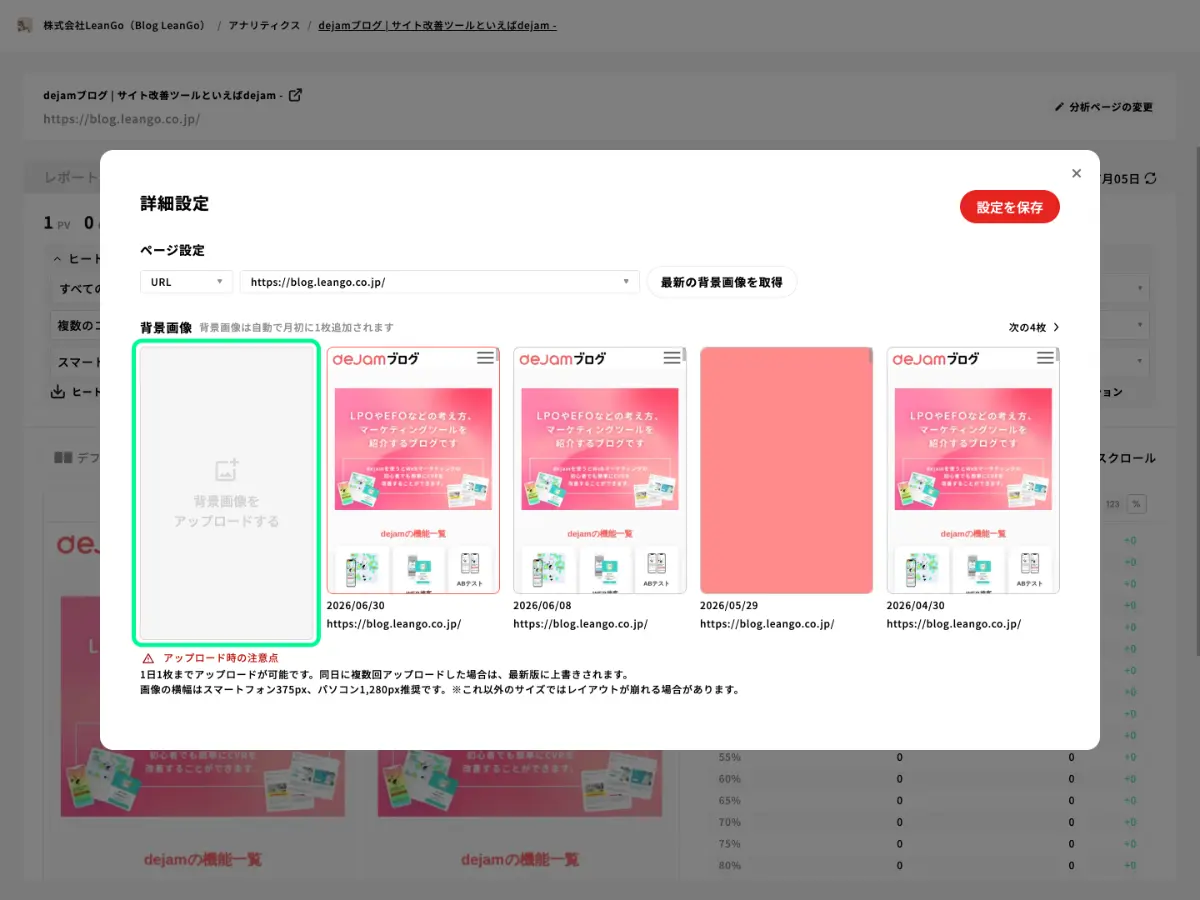
Task: Click https://blog.leango.co.jp/ under 2026/04/30 thumbnail
Action: point(954,624)
